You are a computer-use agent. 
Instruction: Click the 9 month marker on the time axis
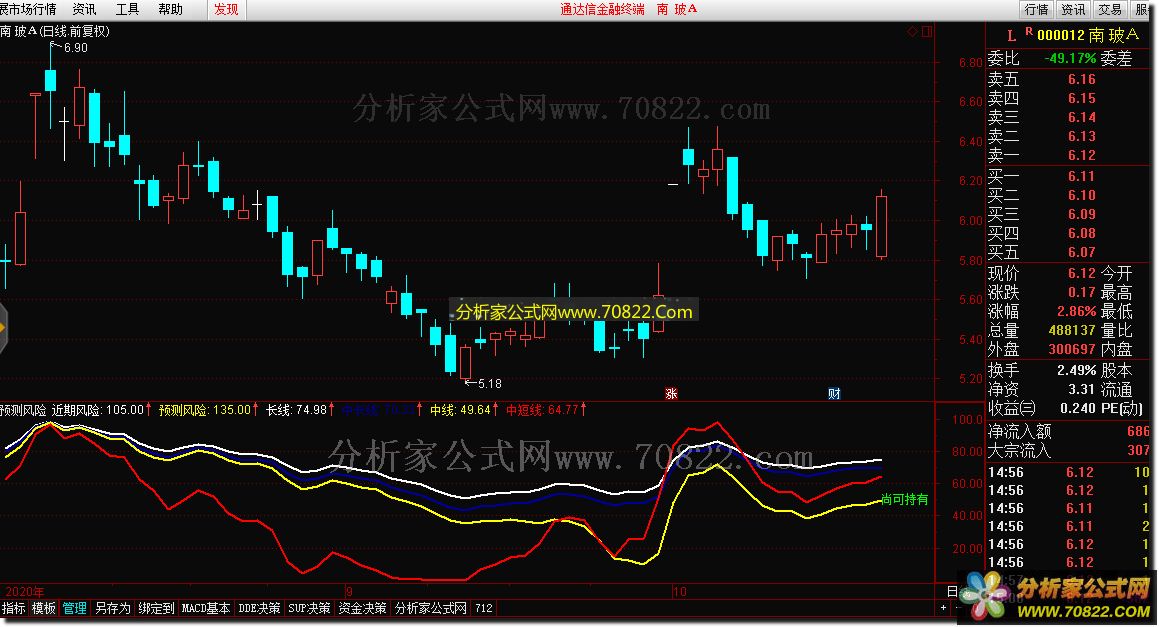pos(350,592)
